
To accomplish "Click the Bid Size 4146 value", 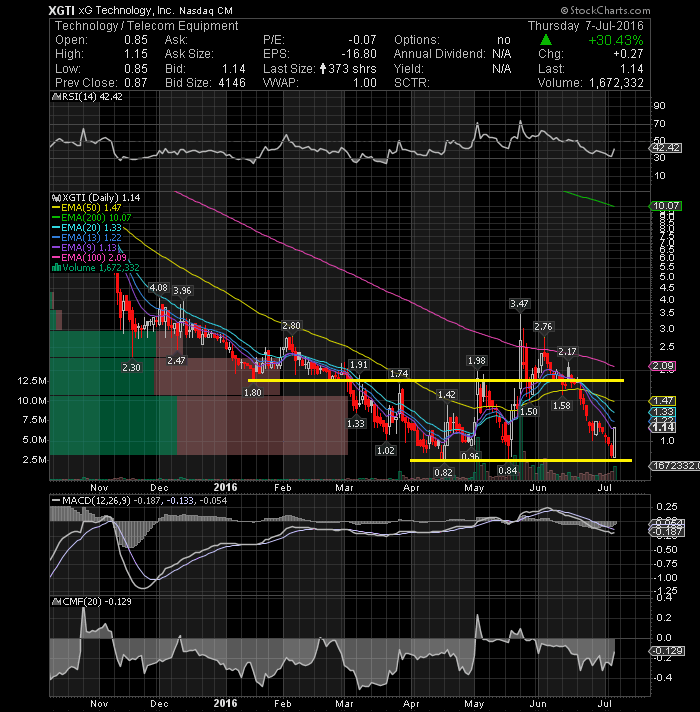I will (x=232, y=83).
